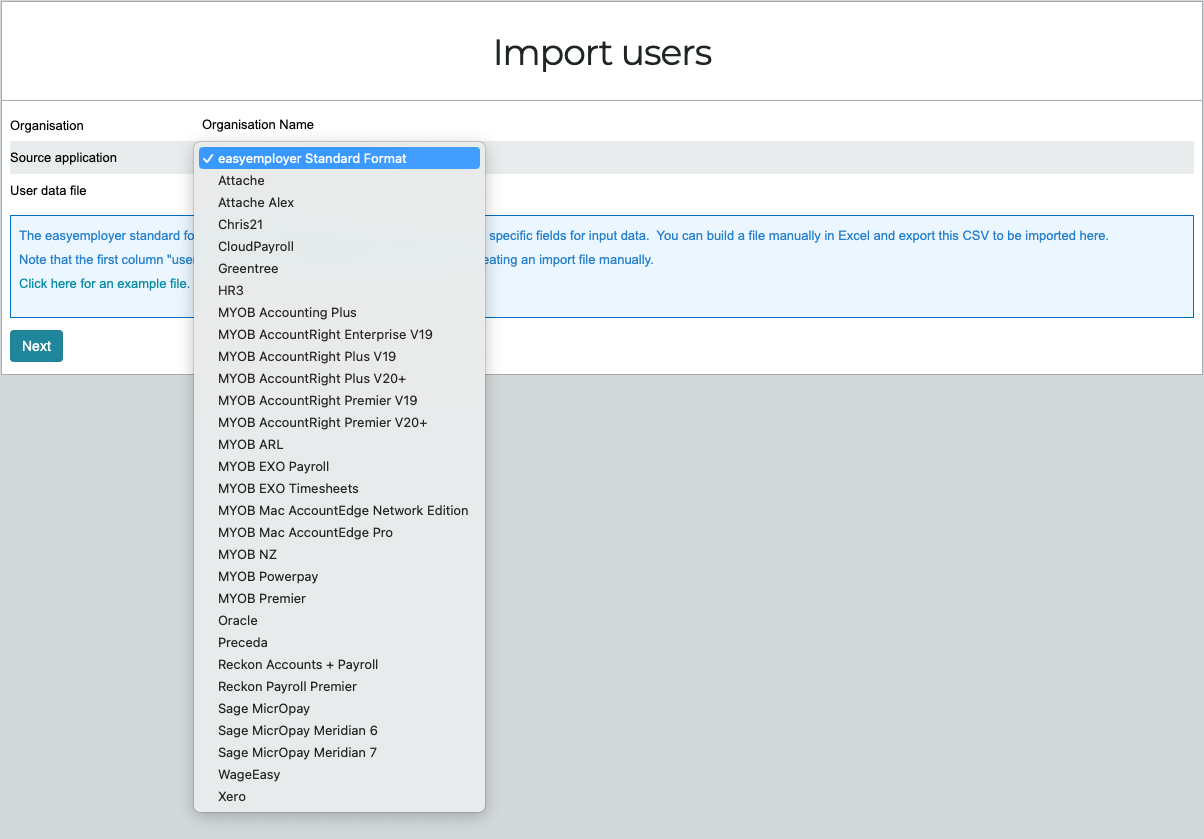Select MYOB EXO Payroll
This screenshot has width=1204, height=839.
point(339,466)
